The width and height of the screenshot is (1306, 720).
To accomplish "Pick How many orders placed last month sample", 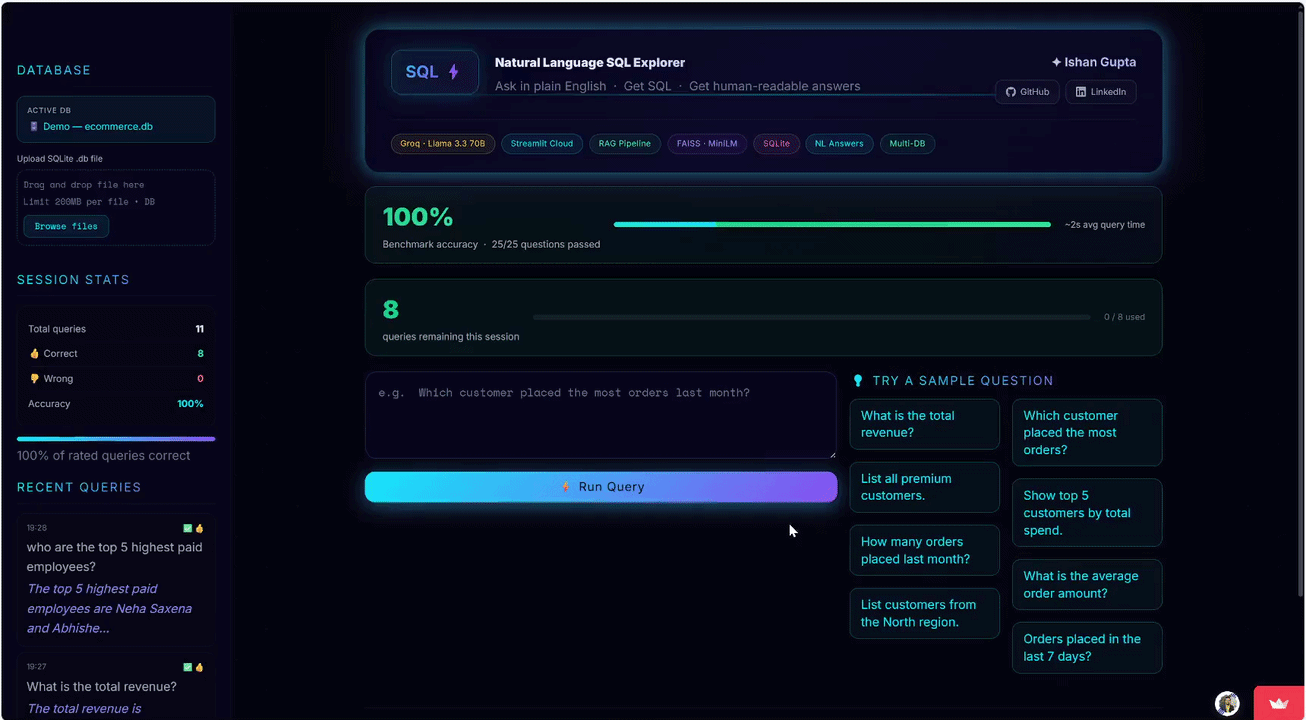I will (924, 550).
